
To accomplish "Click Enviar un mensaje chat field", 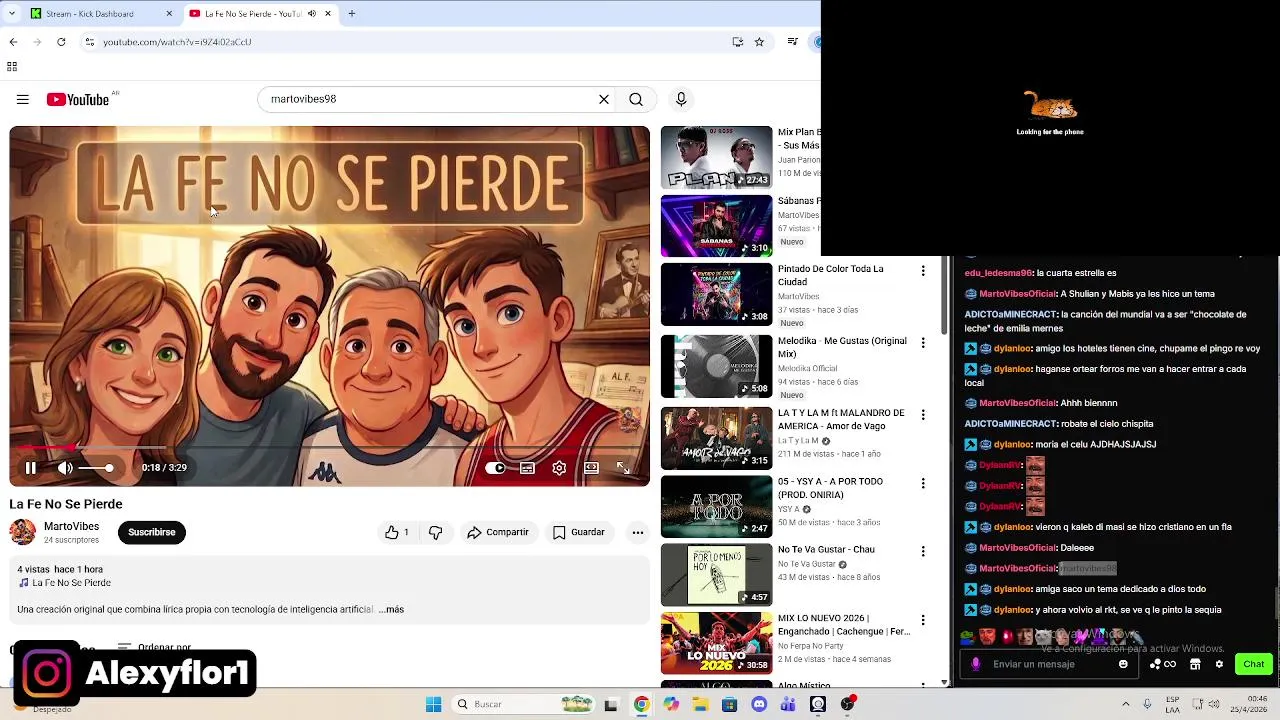I will click(1050, 664).
